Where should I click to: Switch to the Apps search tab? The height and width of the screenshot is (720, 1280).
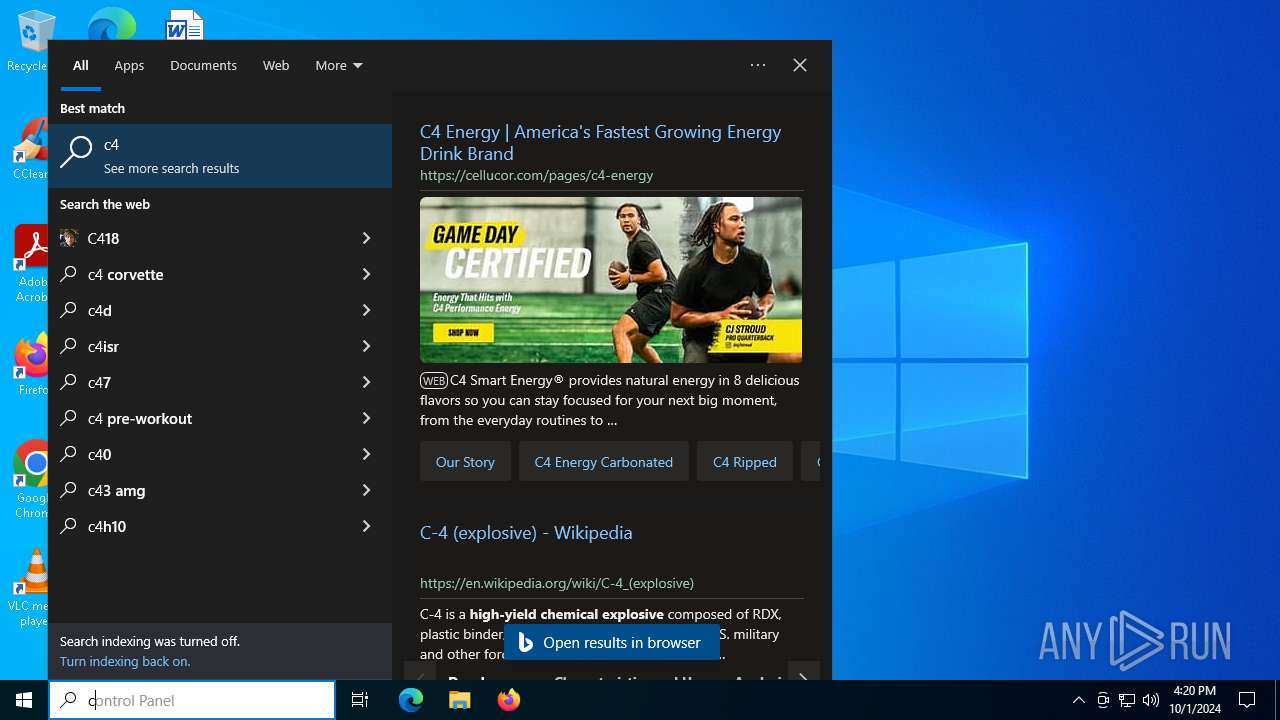click(x=129, y=65)
